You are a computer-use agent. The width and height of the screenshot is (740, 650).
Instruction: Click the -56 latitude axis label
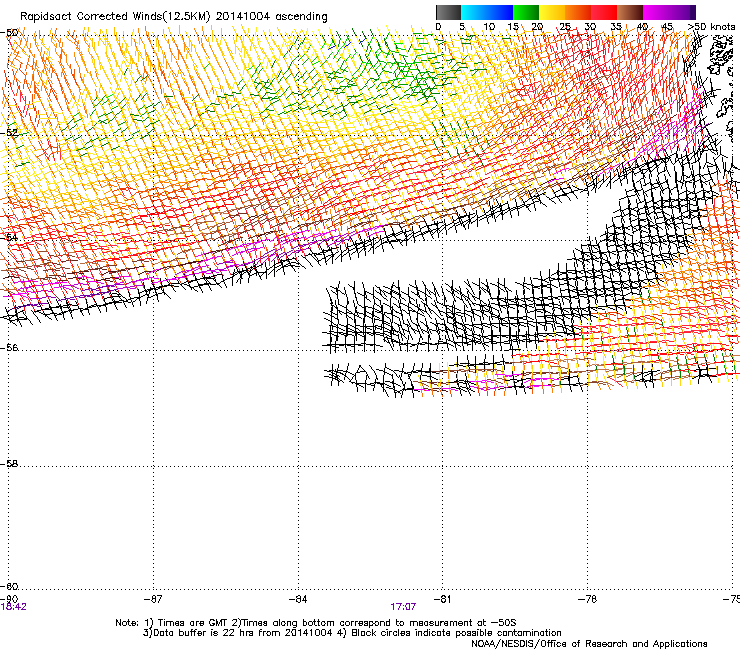tap(9, 347)
